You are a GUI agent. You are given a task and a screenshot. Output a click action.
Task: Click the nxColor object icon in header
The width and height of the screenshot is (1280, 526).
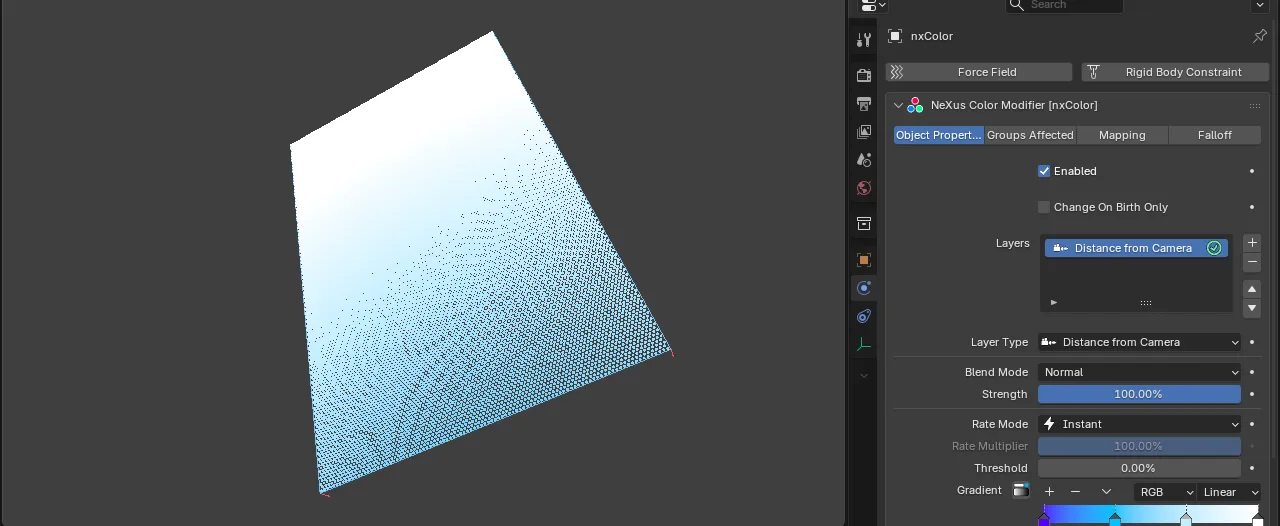(x=895, y=36)
